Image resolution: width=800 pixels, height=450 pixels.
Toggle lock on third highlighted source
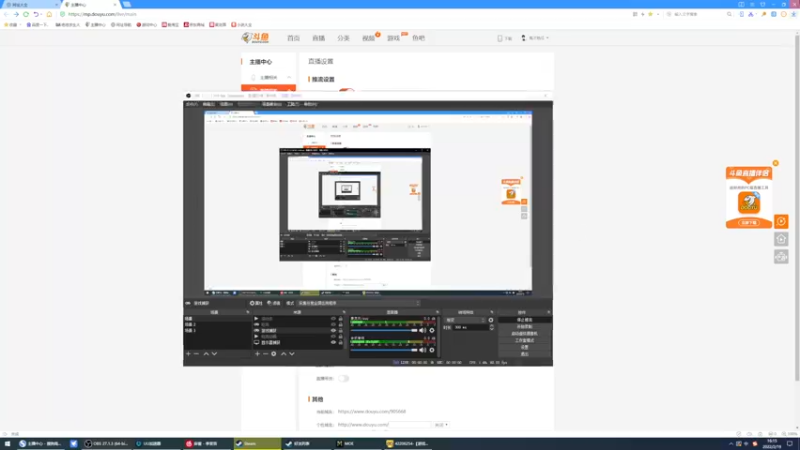coord(341,331)
